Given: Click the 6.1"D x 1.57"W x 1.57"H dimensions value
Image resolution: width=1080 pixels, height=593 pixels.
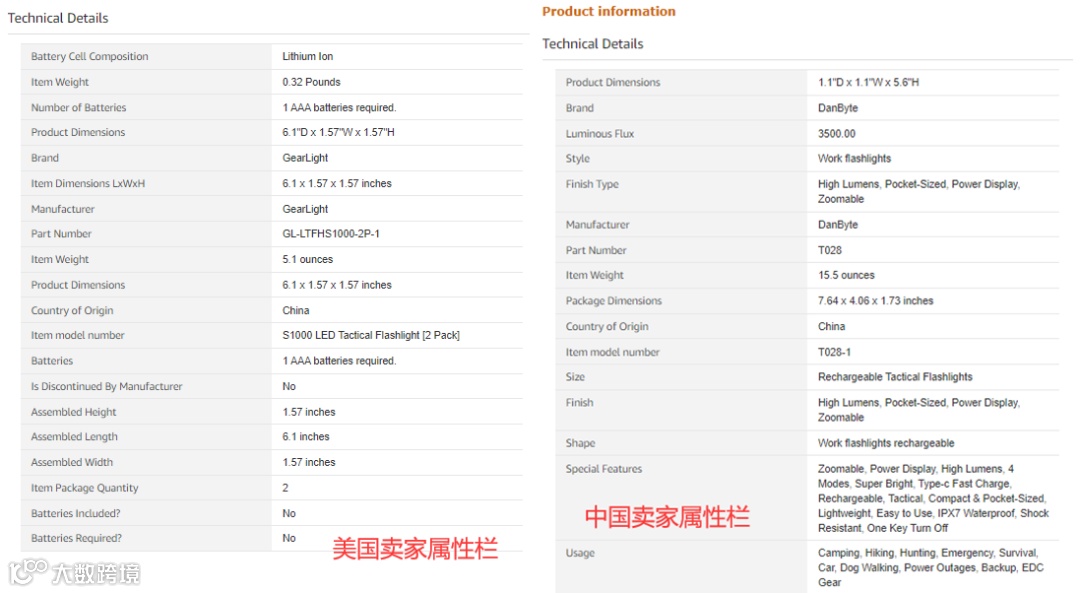Looking at the screenshot, I should pyautogui.click(x=338, y=132).
